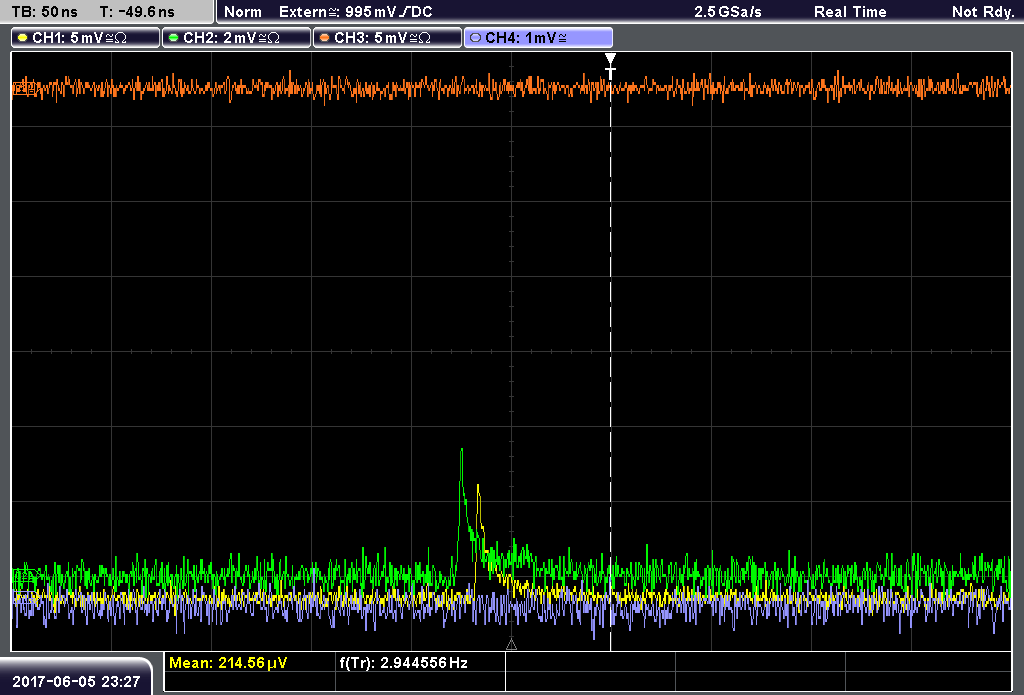
Task: Click the TB: 50 ns timebase readout
Action: [44, 12]
